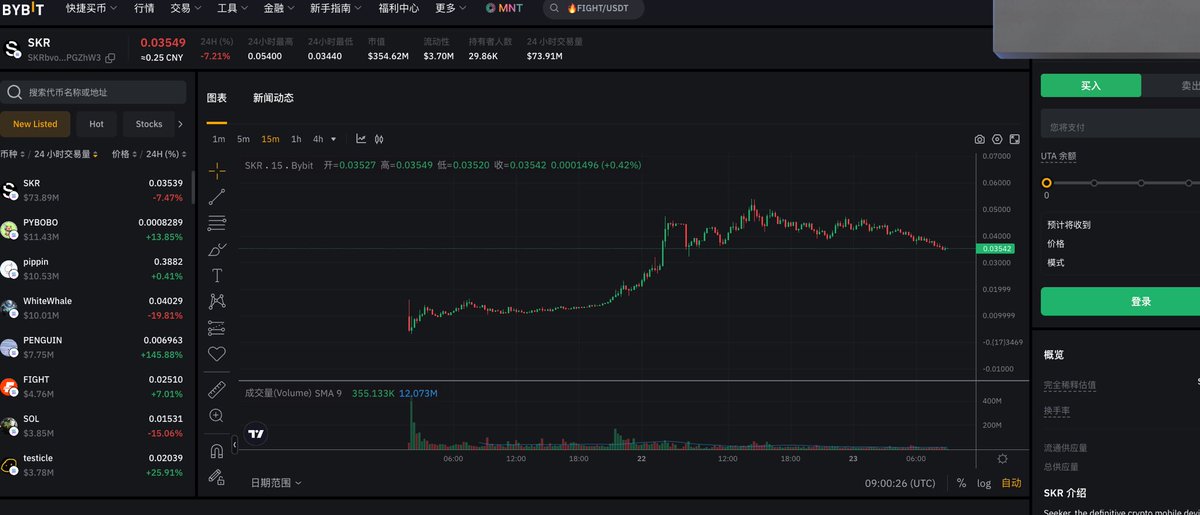Select the crosshair cursor tool

tap(217, 171)
